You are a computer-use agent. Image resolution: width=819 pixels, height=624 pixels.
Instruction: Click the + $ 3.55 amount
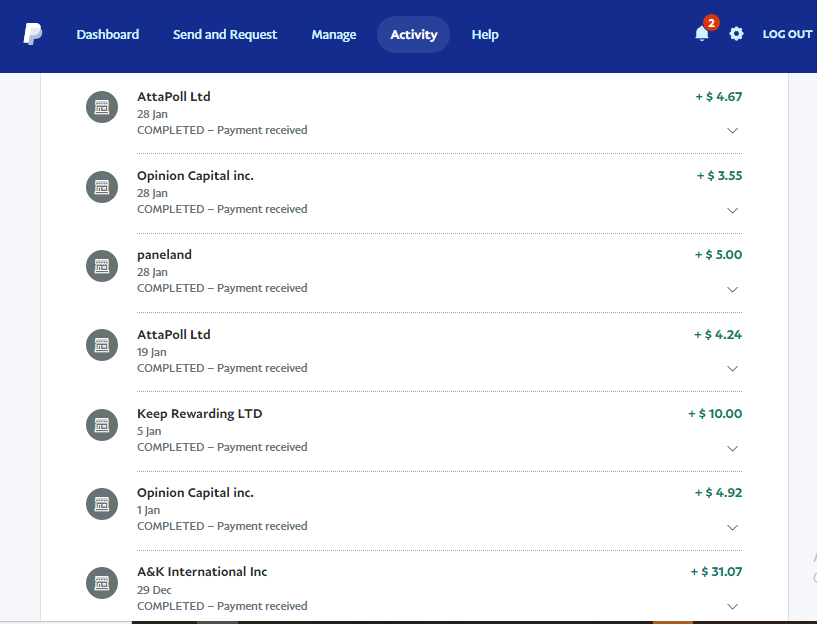(719, 175)
